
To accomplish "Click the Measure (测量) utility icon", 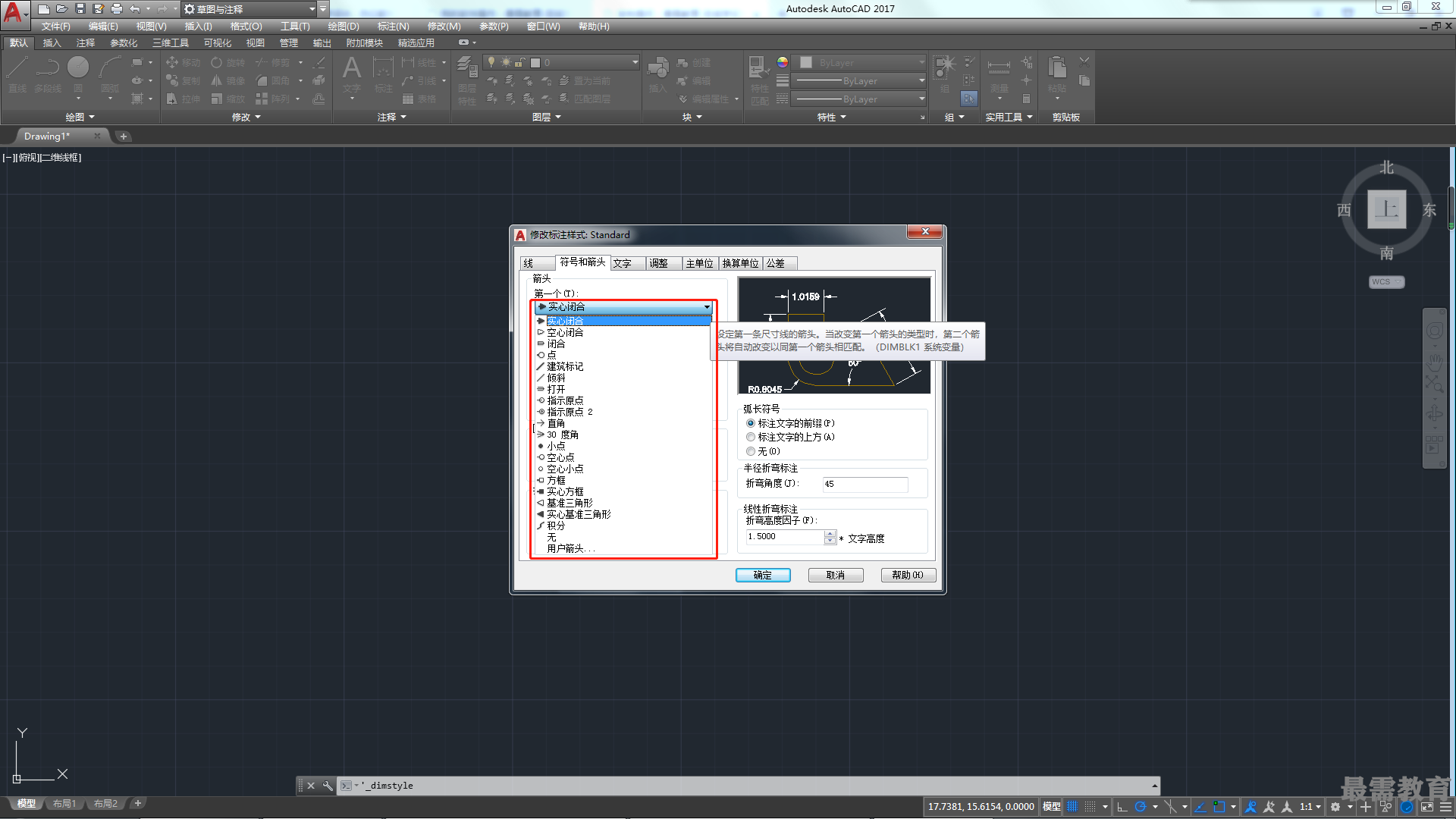I will tap(999, 74).
